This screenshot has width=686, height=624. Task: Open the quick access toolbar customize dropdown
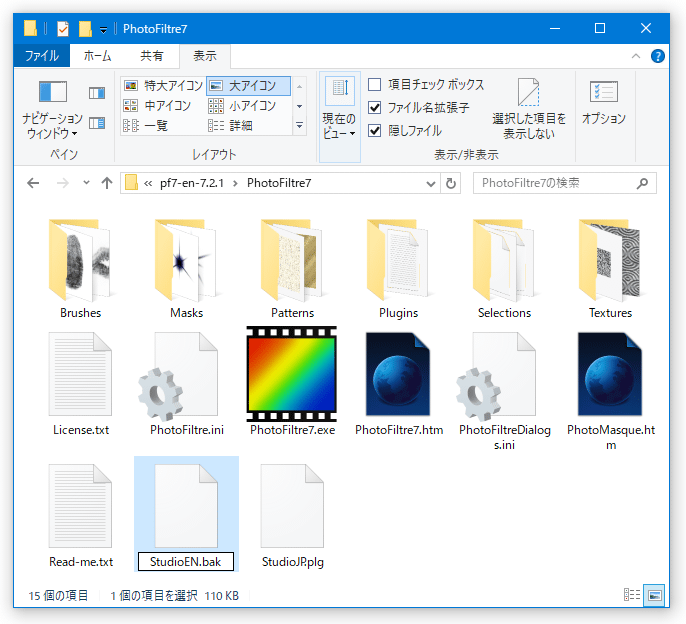pos(103,30)
